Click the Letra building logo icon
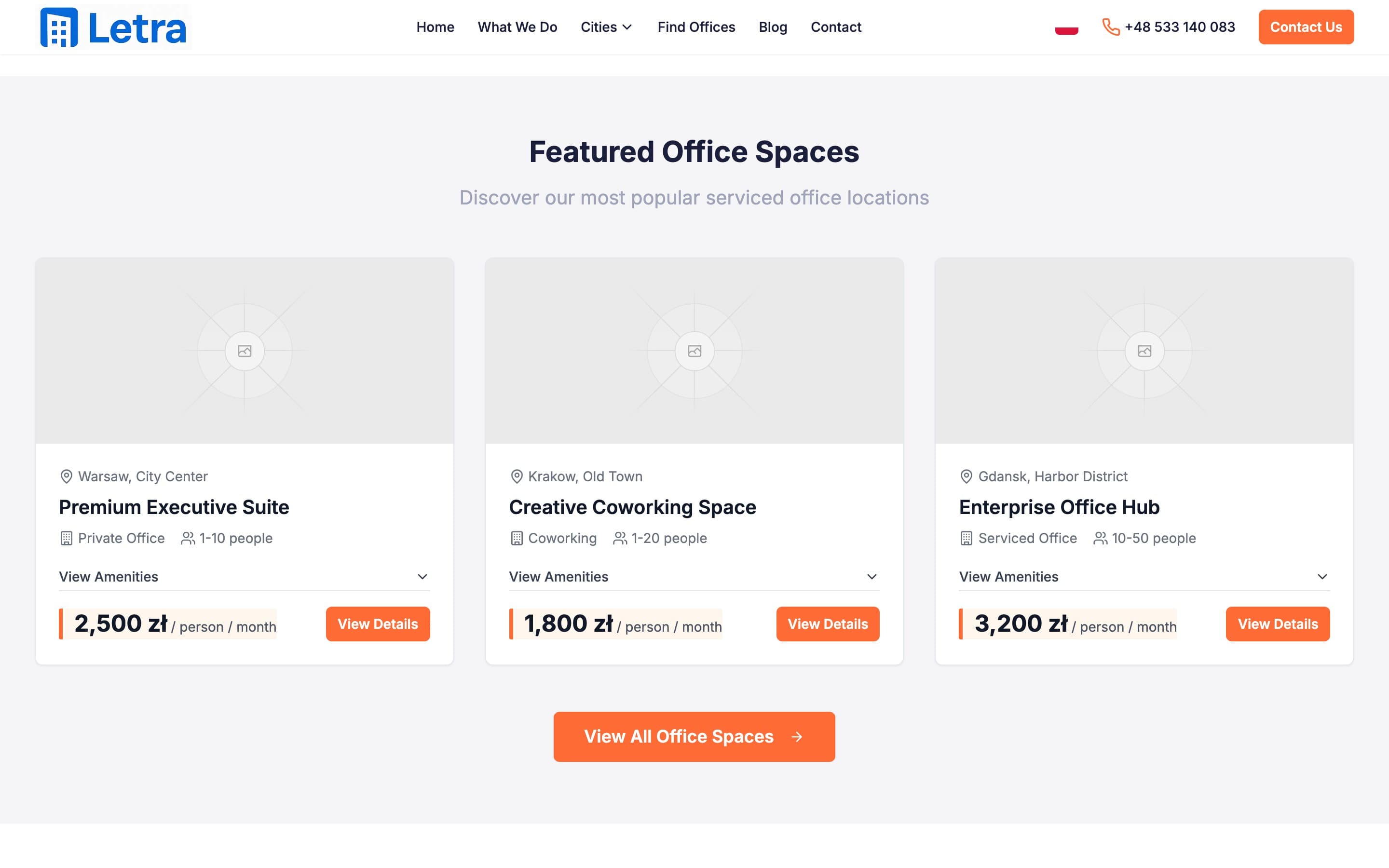Image resolution: width=1389 pixels, height=868 pixels. pos(58,27)
